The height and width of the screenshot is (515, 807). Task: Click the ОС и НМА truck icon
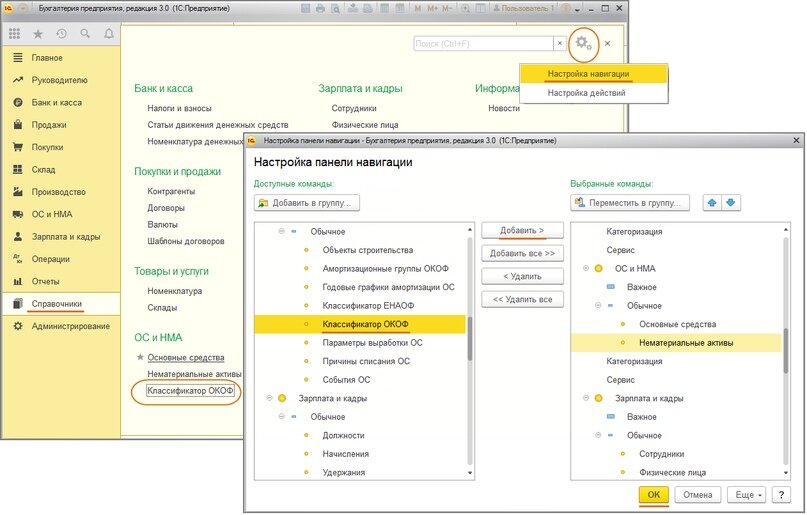point(17,214)
